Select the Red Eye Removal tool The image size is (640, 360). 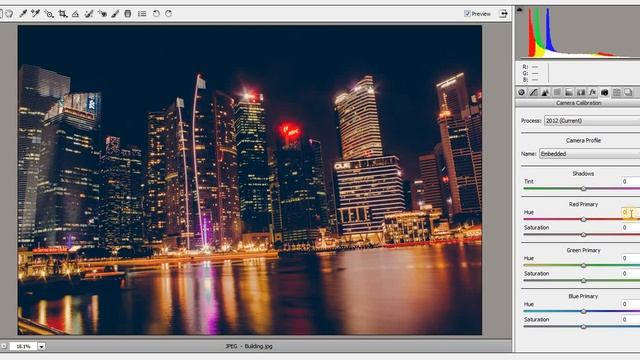click(102, 14)
